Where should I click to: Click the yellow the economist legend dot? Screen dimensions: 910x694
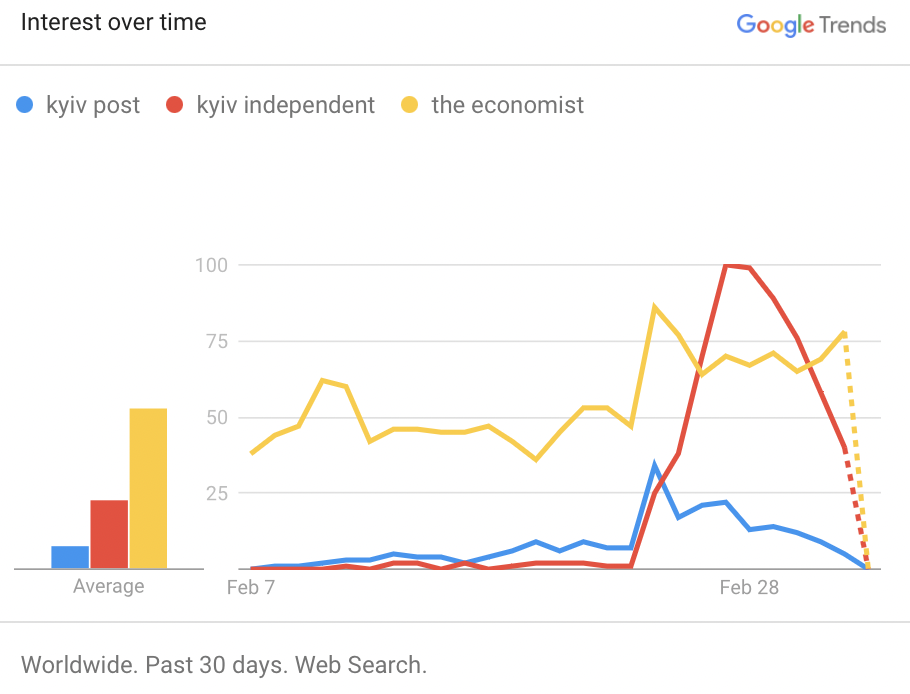pos(410,105)
